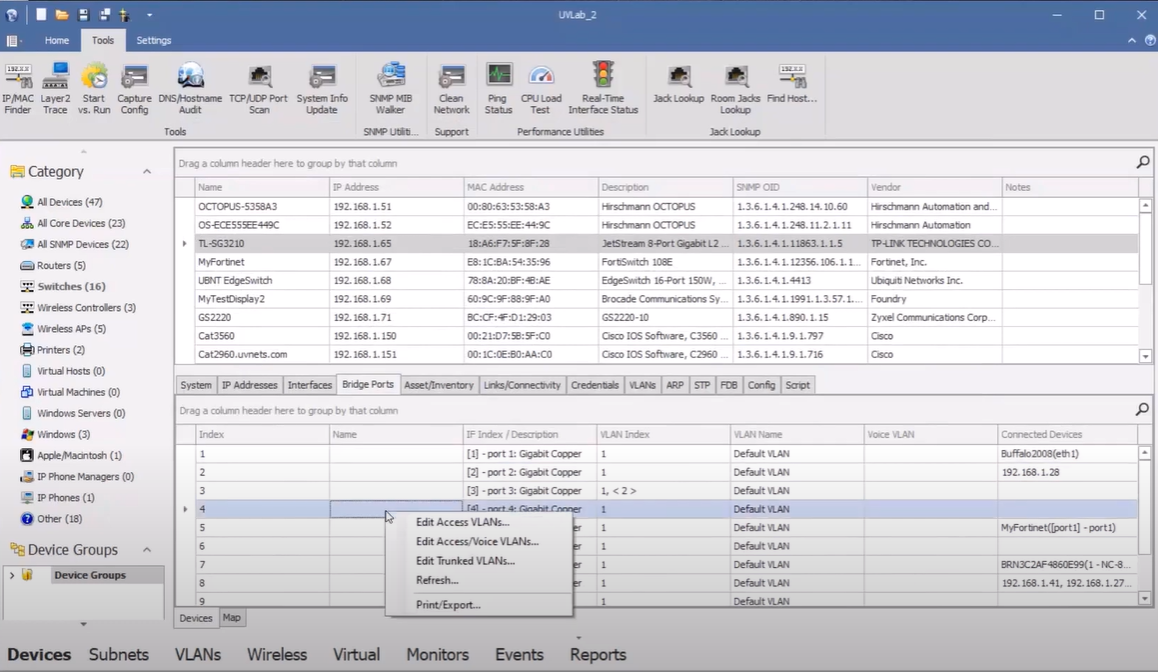This screenshot has height=672, width=1158.
Task: Choose Print/Export from the context menu
Action: pyautogui.click(x=448, y=605)
